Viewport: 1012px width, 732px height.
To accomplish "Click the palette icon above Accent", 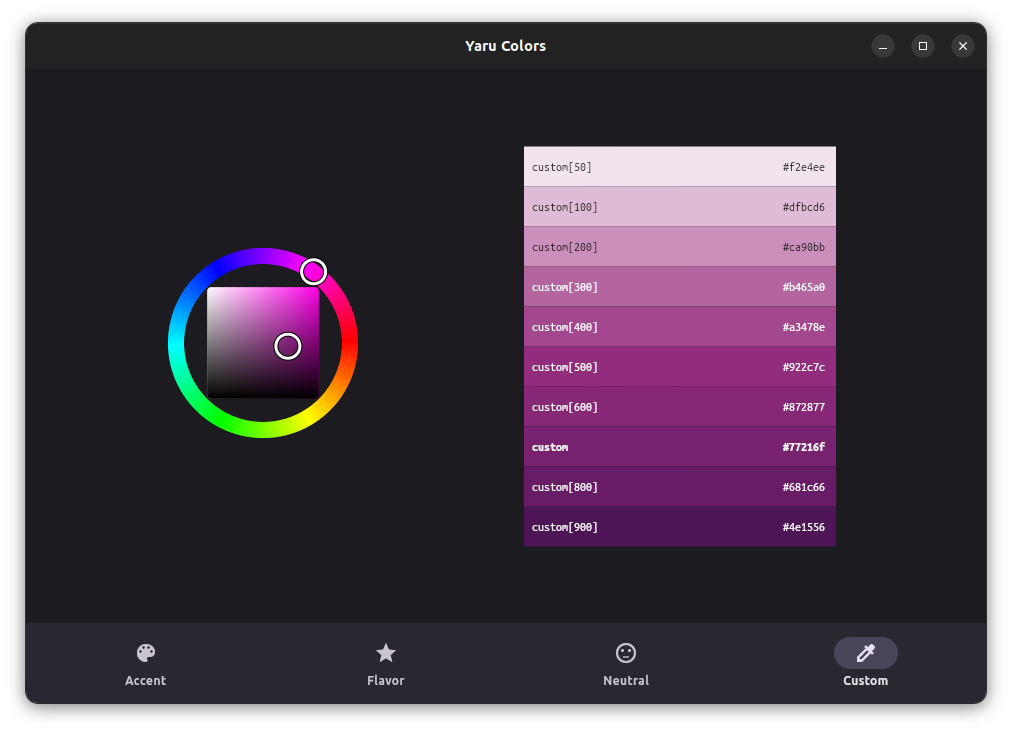I will pyautogui.click(x=146, y=653).
